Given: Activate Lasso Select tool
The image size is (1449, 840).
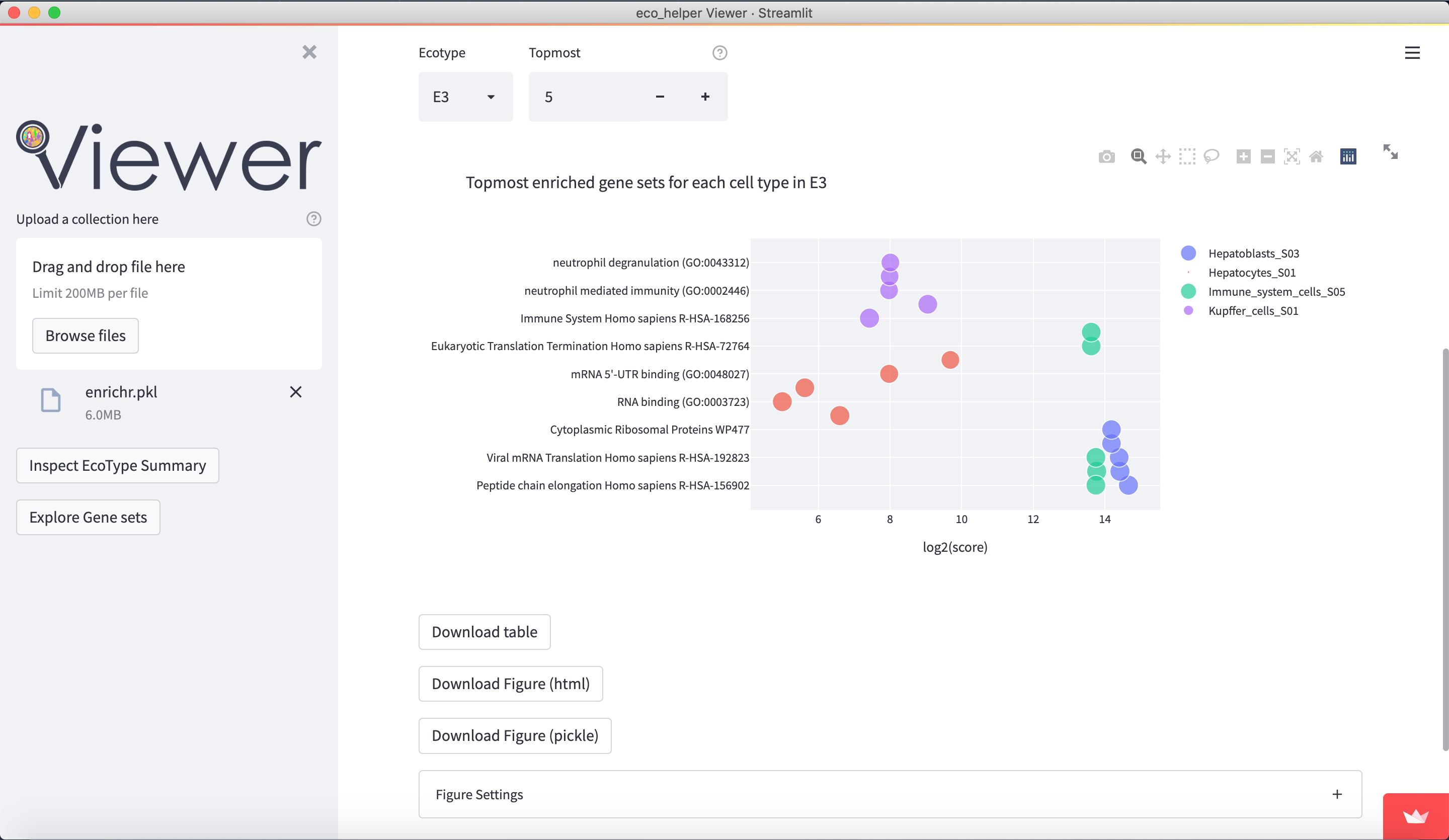Looking at the screenshot, I should (1212, 156).
